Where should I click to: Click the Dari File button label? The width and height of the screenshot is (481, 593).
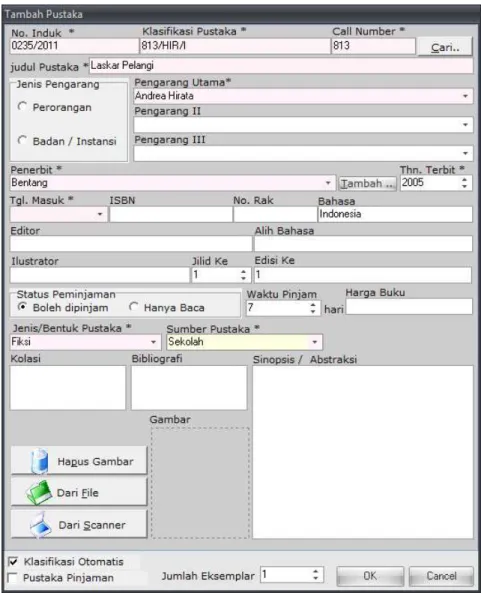point(78,493)
